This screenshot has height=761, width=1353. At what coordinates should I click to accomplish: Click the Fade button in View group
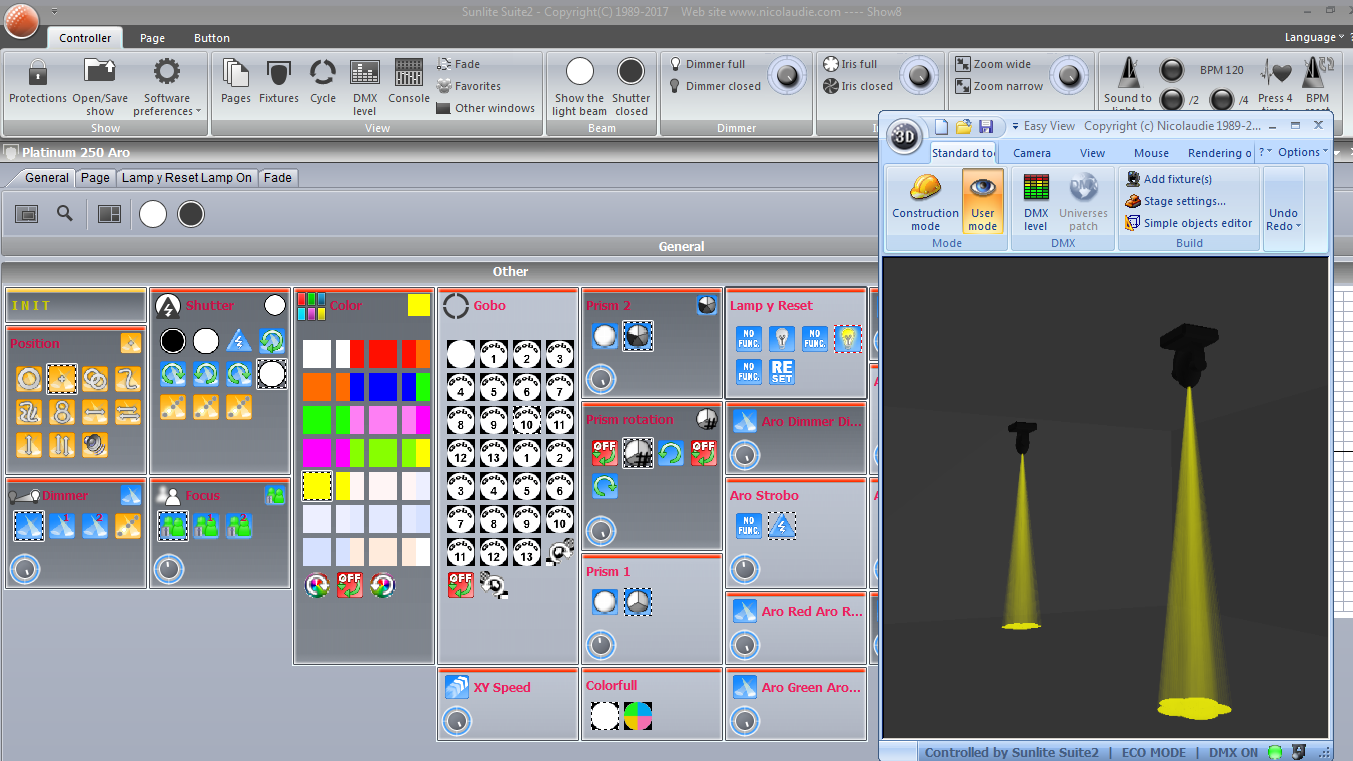click(x=459, y=64)
